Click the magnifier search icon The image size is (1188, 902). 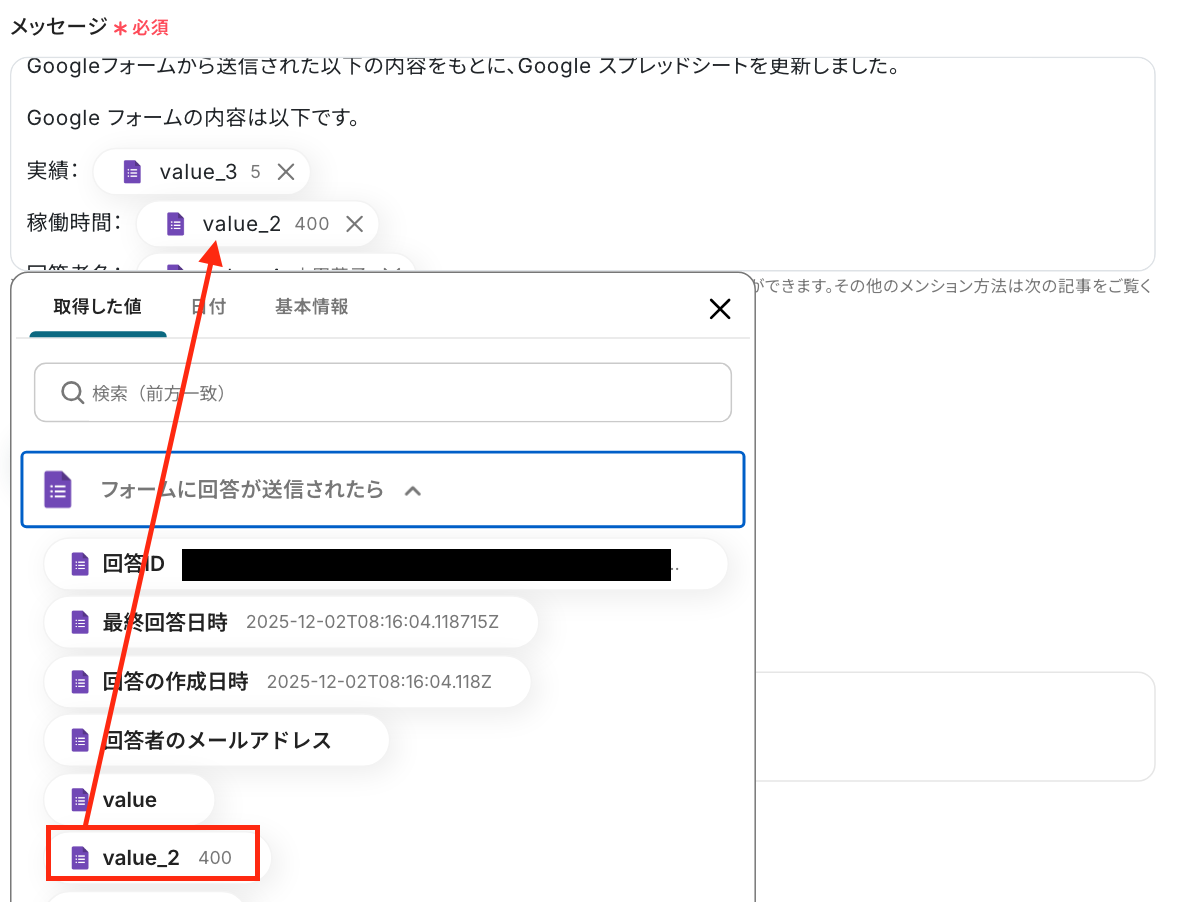[x=72, y=392]
